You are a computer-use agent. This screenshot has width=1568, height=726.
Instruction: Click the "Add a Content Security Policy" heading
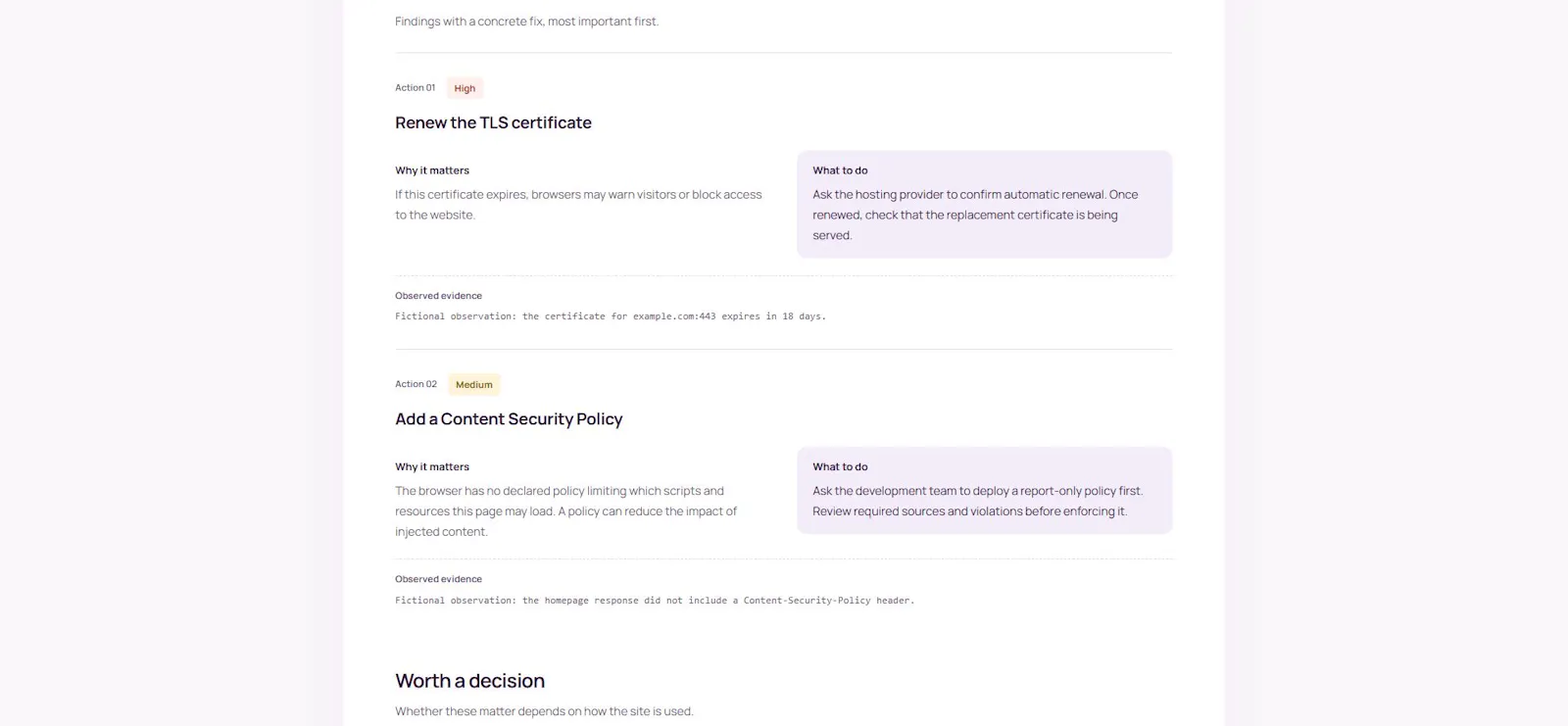509,419
